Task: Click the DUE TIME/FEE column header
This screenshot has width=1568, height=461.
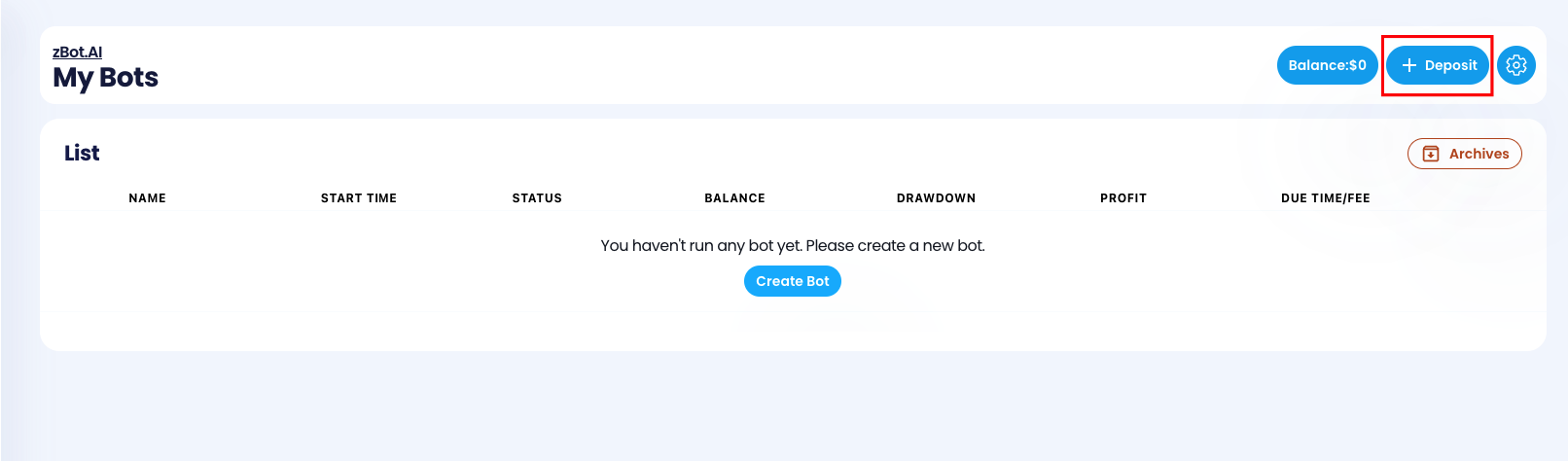Action: [x=1325, y=198]
